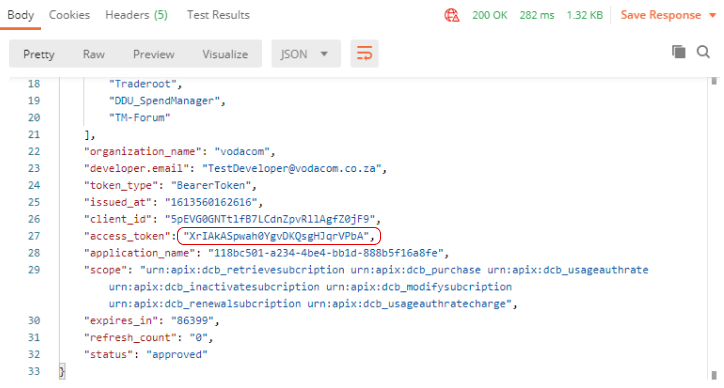Click the "access_token" key
This screenshot has height=388, width=724.
127,236
